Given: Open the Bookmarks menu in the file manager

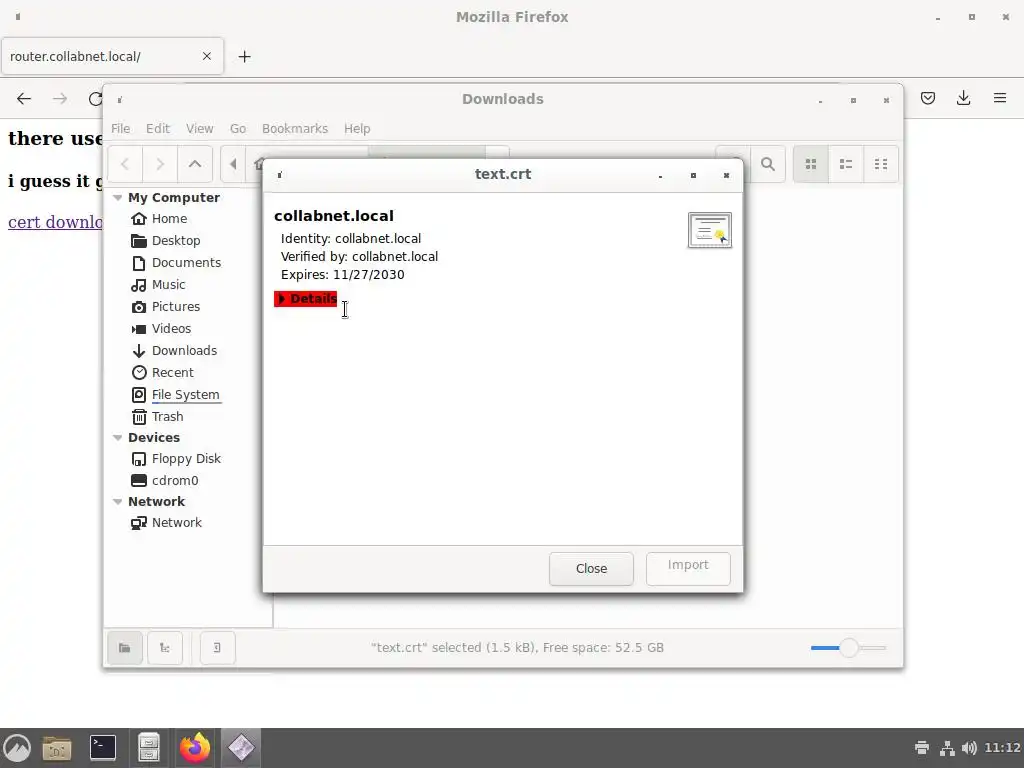Looking at the screenshot, I should click(x=295, y=129).
